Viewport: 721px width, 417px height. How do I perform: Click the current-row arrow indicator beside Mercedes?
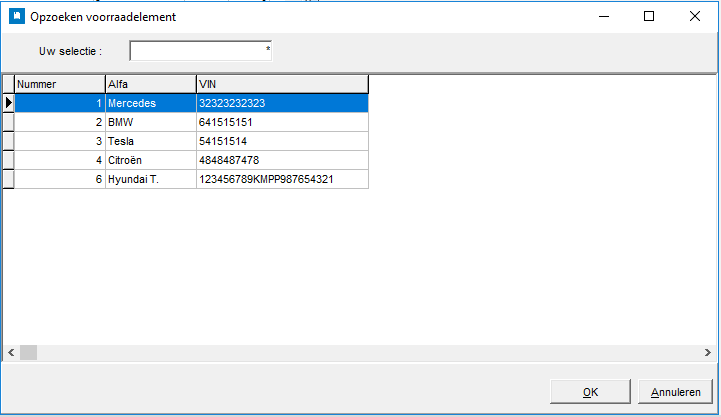coord(9,102)
